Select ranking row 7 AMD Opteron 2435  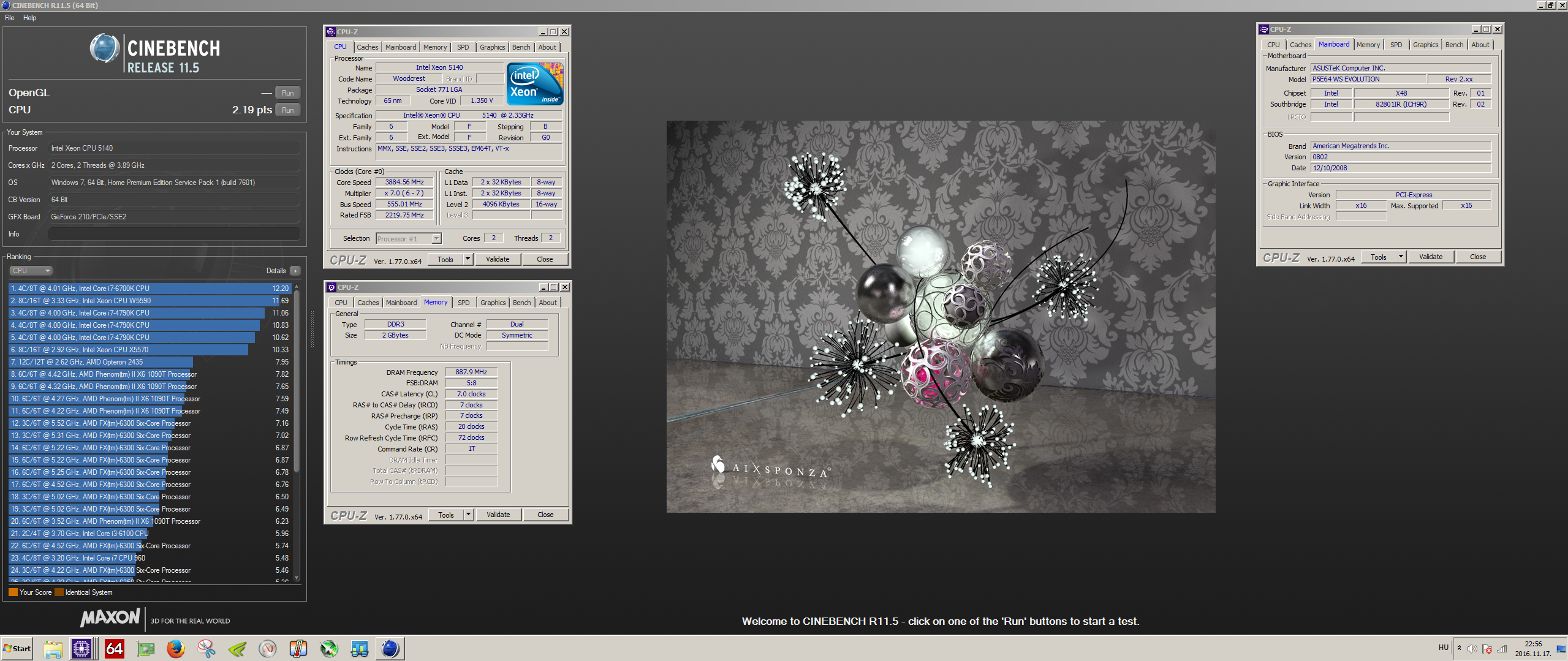[150, 362]
